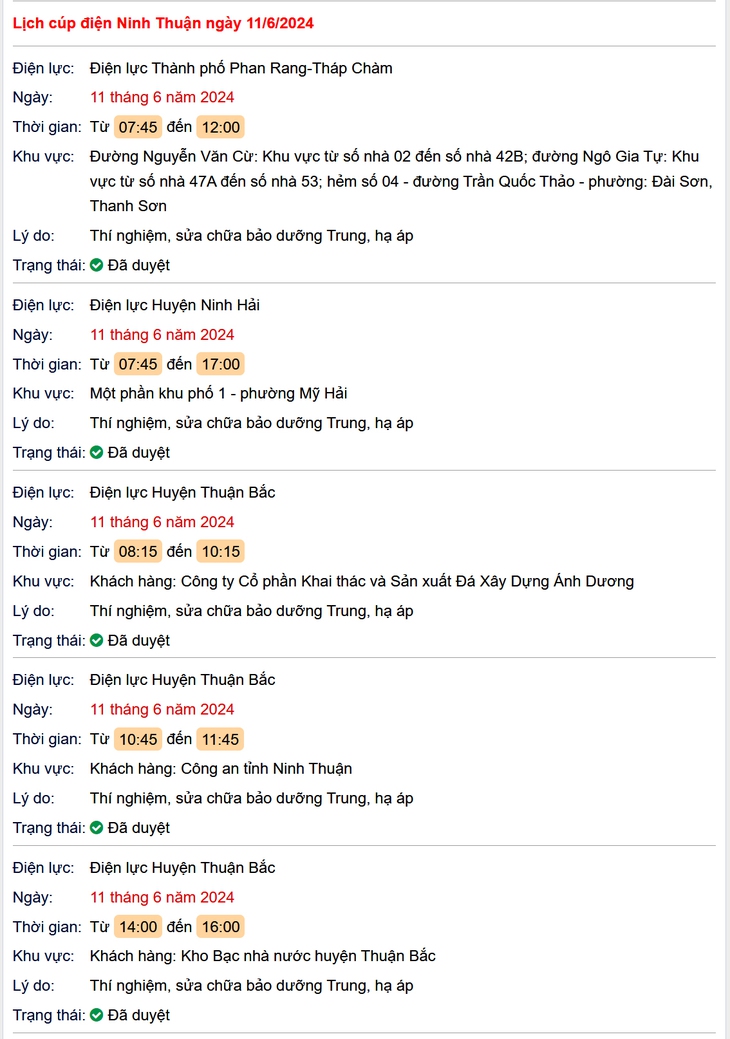The width and height of the screenshot is (730, 1039).
Task: Click the heading Lịch cúp điện Ninh Thuận ngày 11/6/2024
Action: [163, 23]
